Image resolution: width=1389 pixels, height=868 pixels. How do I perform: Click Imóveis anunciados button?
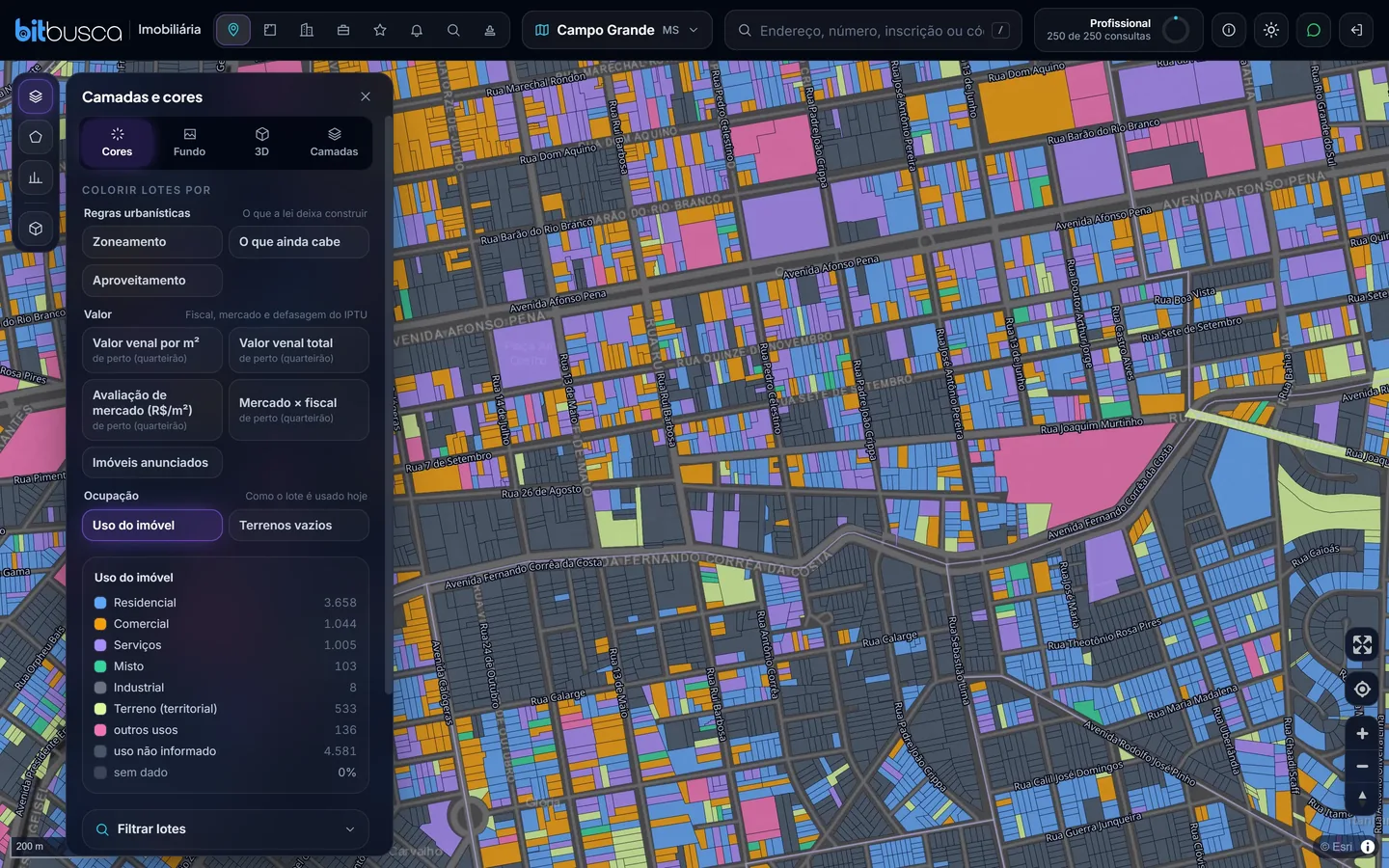152,463
